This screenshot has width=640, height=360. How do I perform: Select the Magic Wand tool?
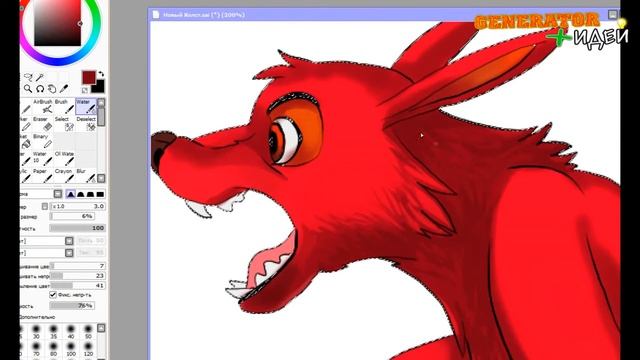[x=40, y=77]
